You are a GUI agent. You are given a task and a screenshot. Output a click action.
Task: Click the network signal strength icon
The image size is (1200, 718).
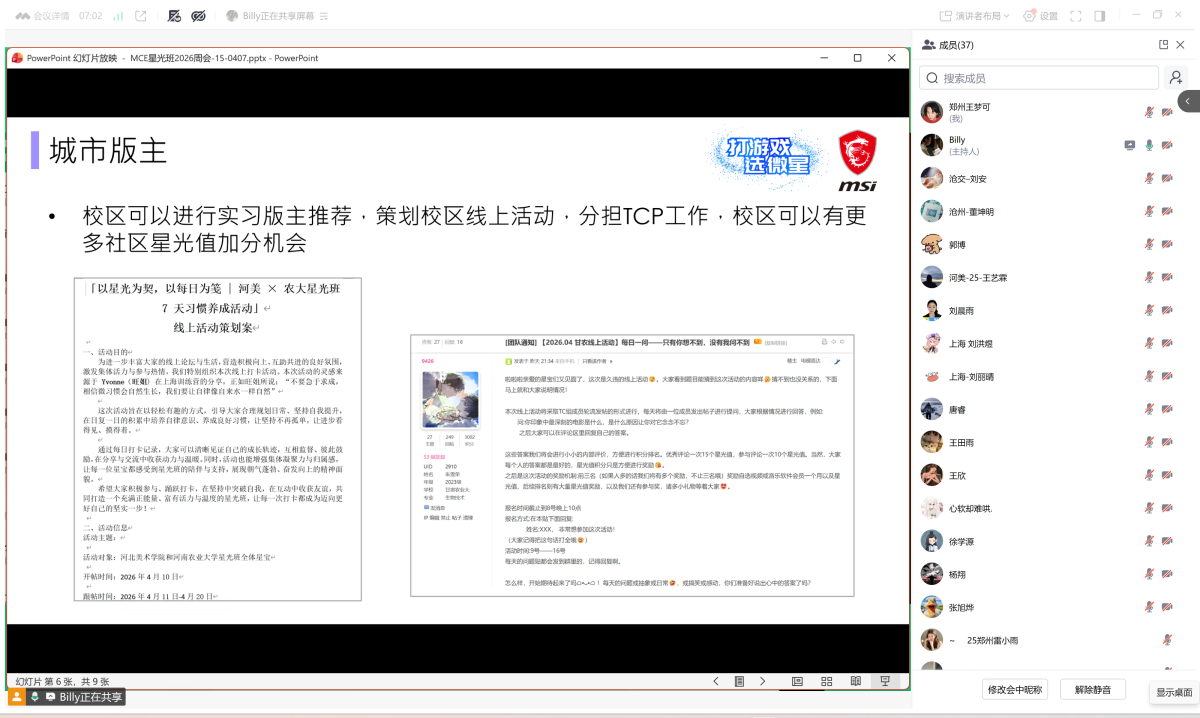(118, 16)
